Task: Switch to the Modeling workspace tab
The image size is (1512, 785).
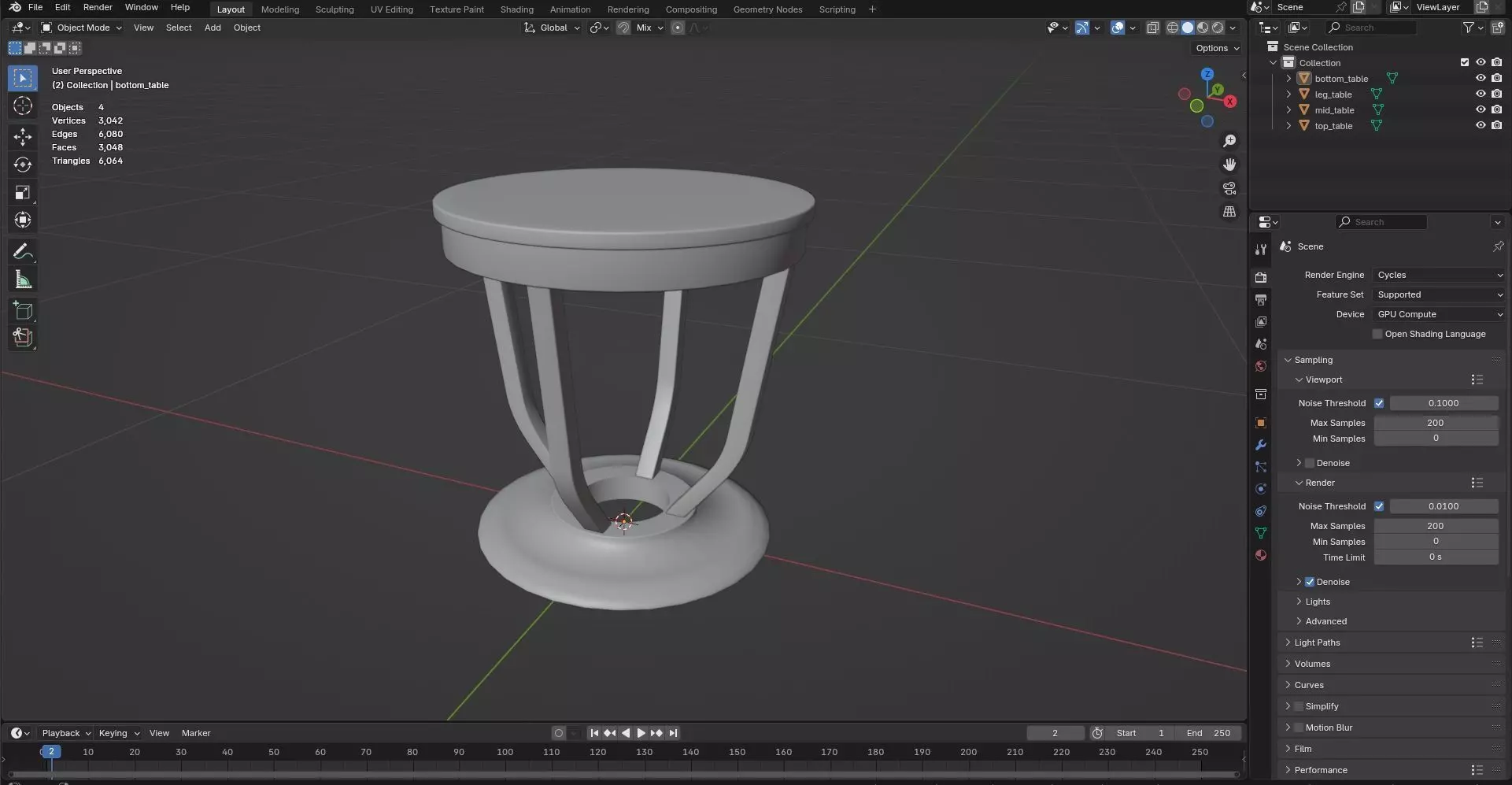Action: click(280, 9)
